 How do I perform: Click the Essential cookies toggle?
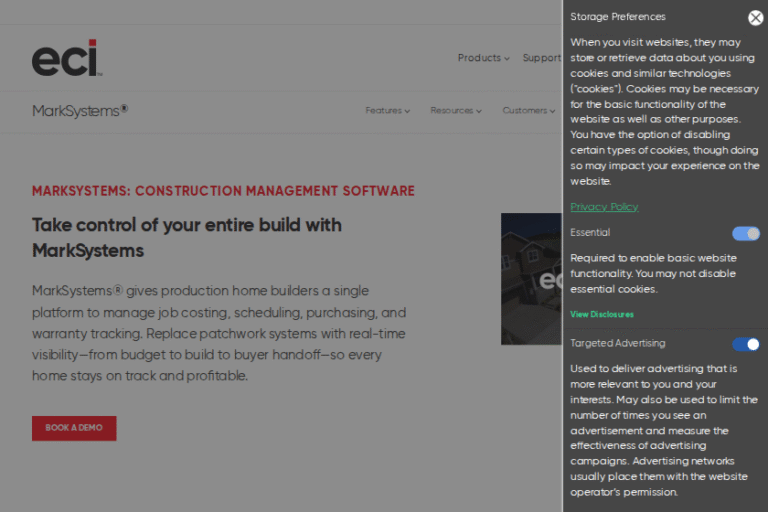point(745,233)
